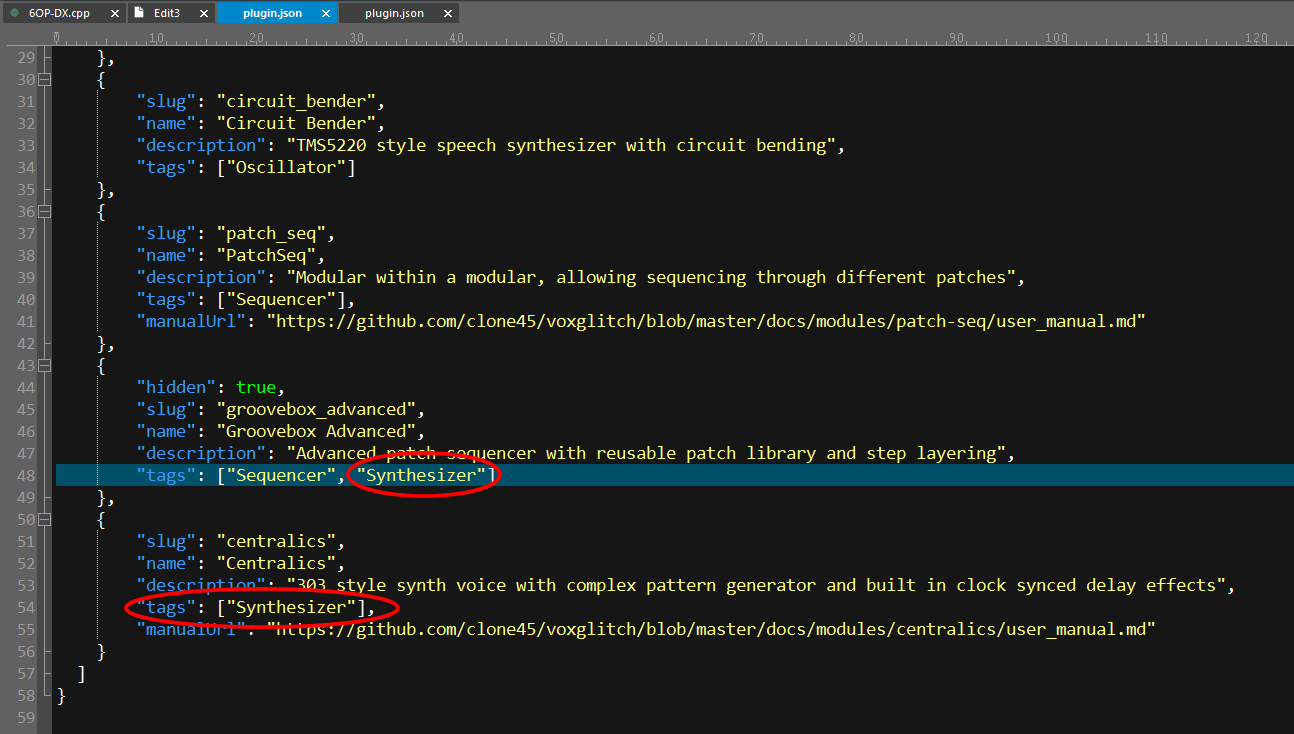1294x734 pixels.
Task: Close the Edit3 tab
Action: coord(203,14)
